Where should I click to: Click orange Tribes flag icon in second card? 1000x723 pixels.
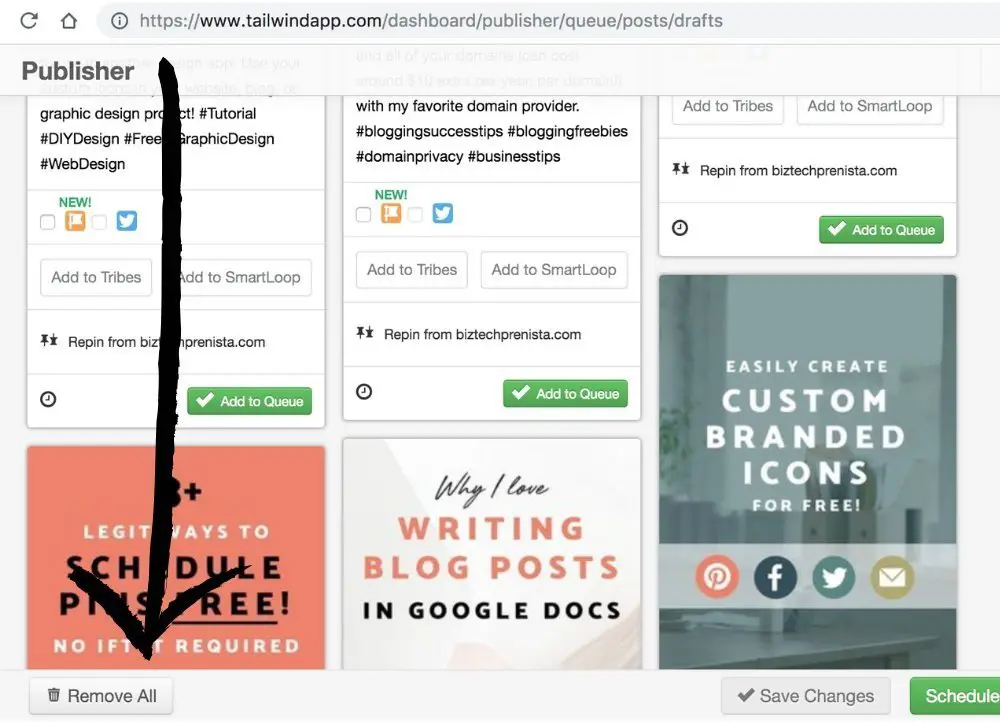[391, 213]
